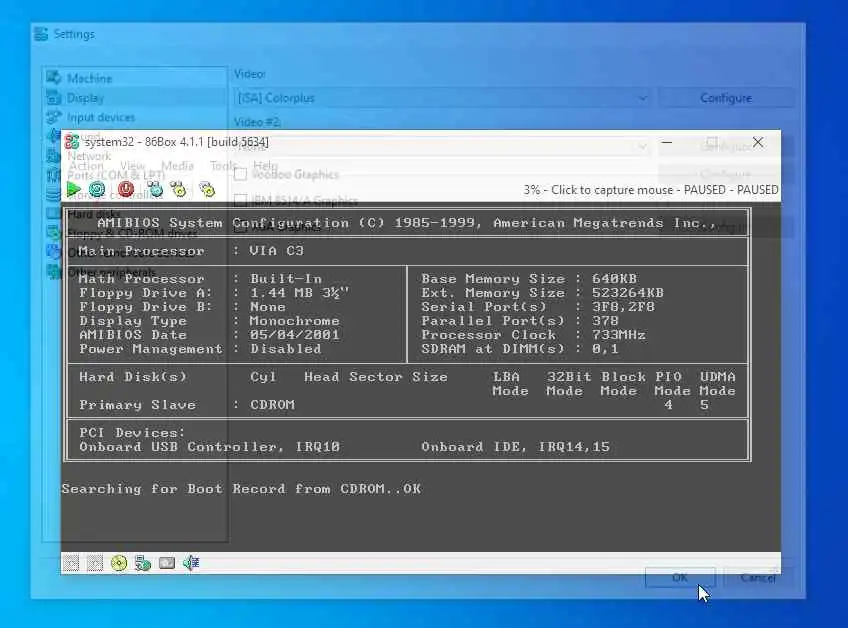Image resolution: width=848 pixels, height=628 pixels.
Task: Select Input devices in the Settings sidebar
Action: click(x=135, y=117)
